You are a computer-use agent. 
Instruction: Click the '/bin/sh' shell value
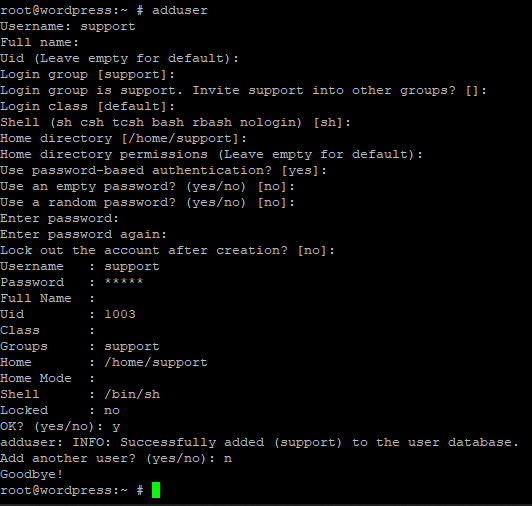click(x=132, y=394)
